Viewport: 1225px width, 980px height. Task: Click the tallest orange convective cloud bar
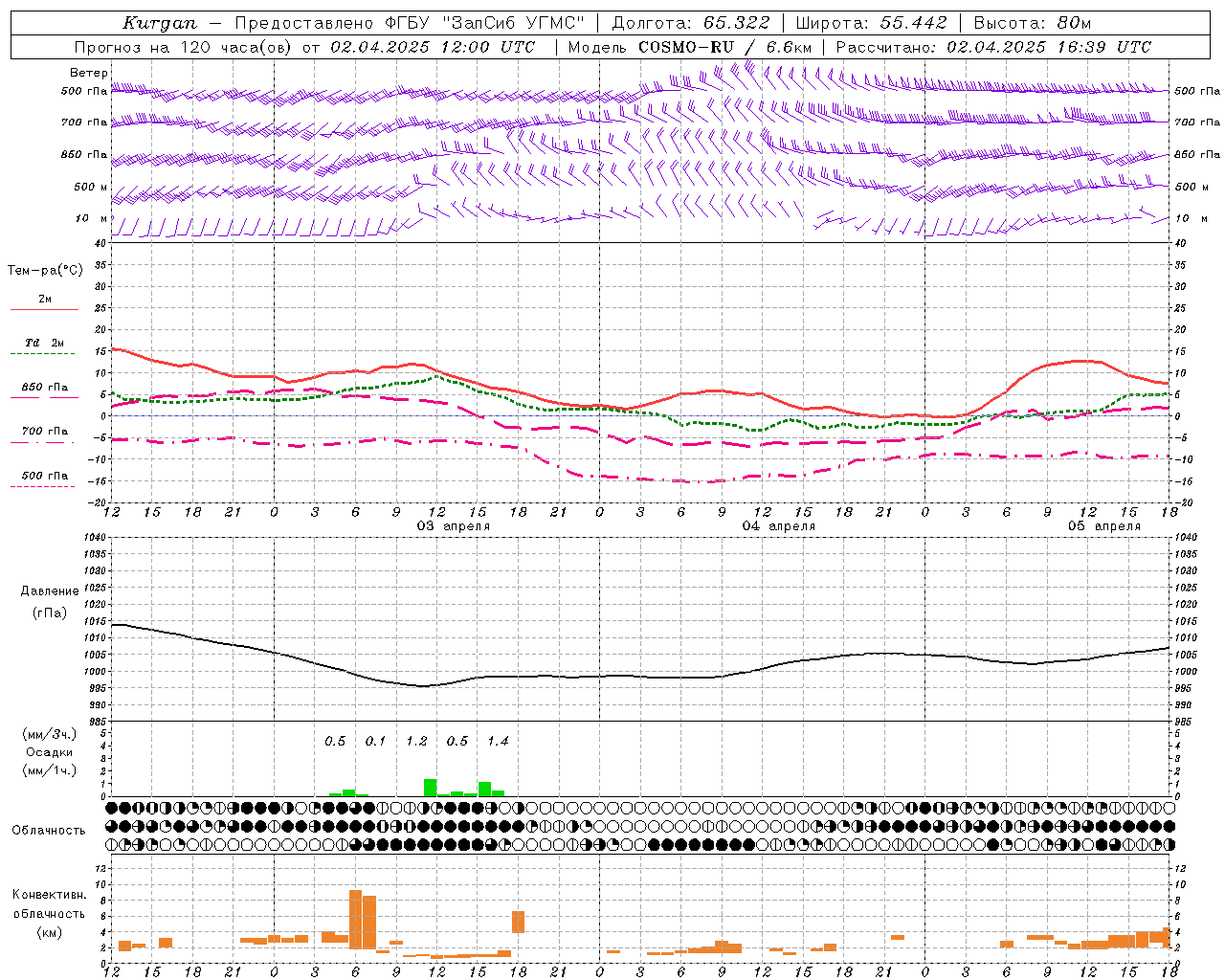356,919
